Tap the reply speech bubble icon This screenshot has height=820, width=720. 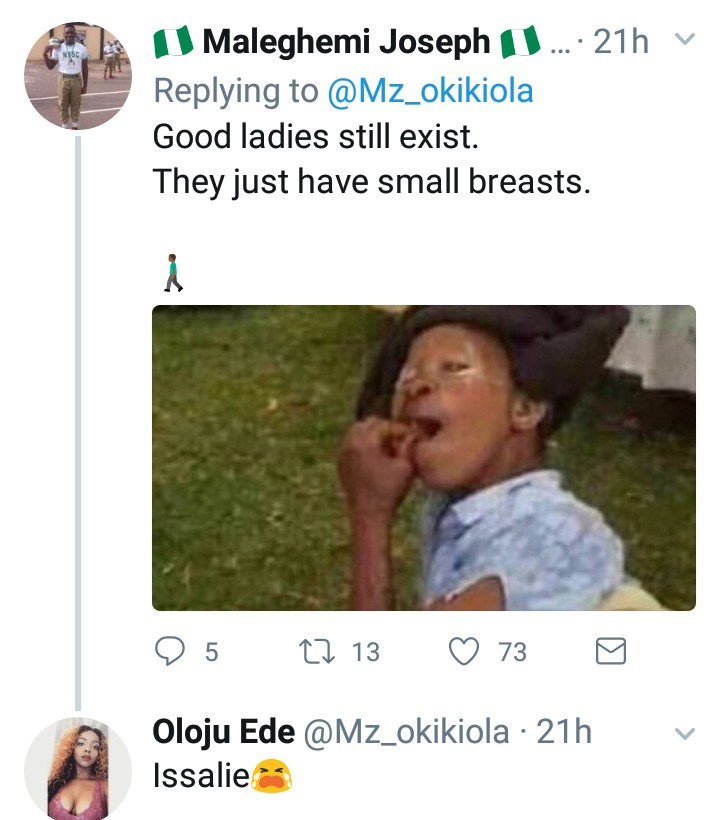pos(170,652)
